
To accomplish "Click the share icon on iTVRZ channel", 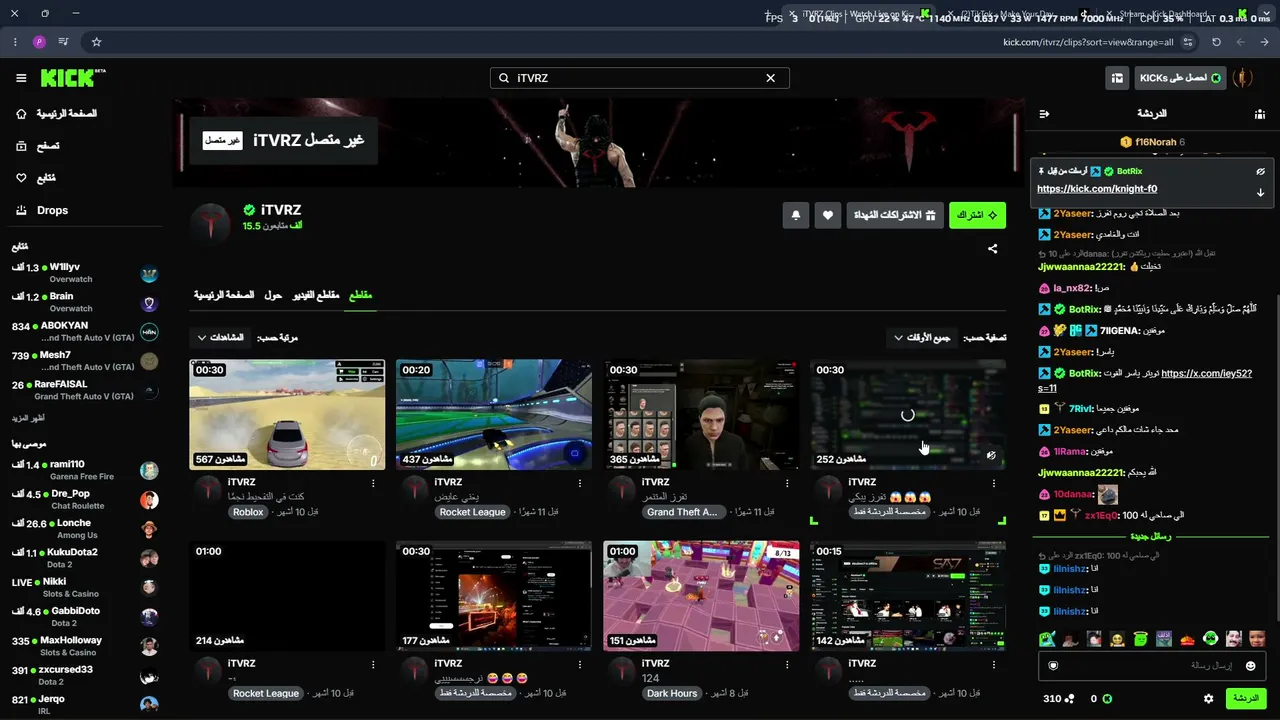I will [x=992, y=249].
